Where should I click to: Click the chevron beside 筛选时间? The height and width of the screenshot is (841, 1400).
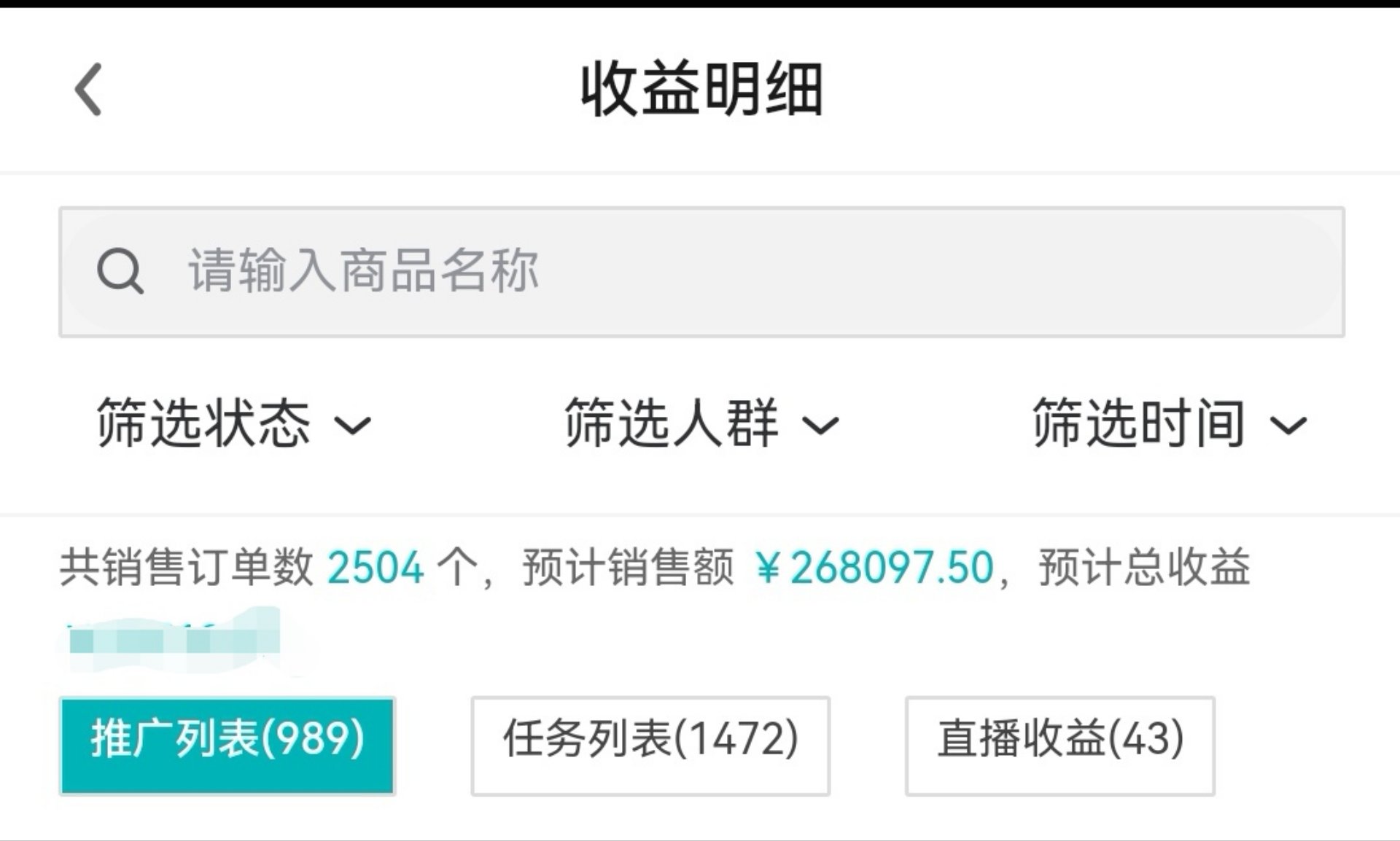tap(1288, 425)
